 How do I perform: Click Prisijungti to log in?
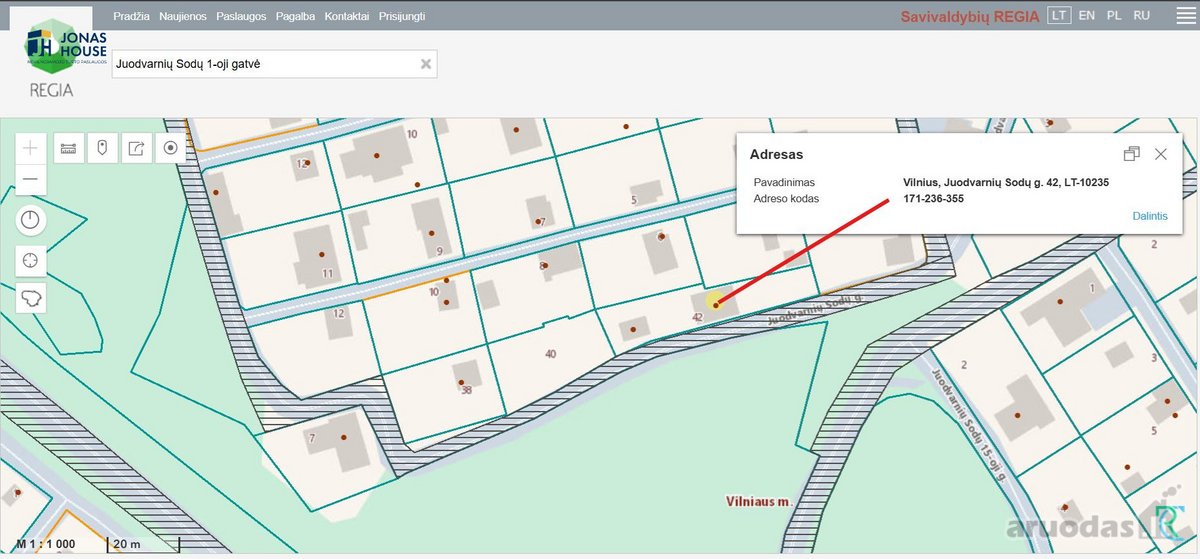click(402, 16)
